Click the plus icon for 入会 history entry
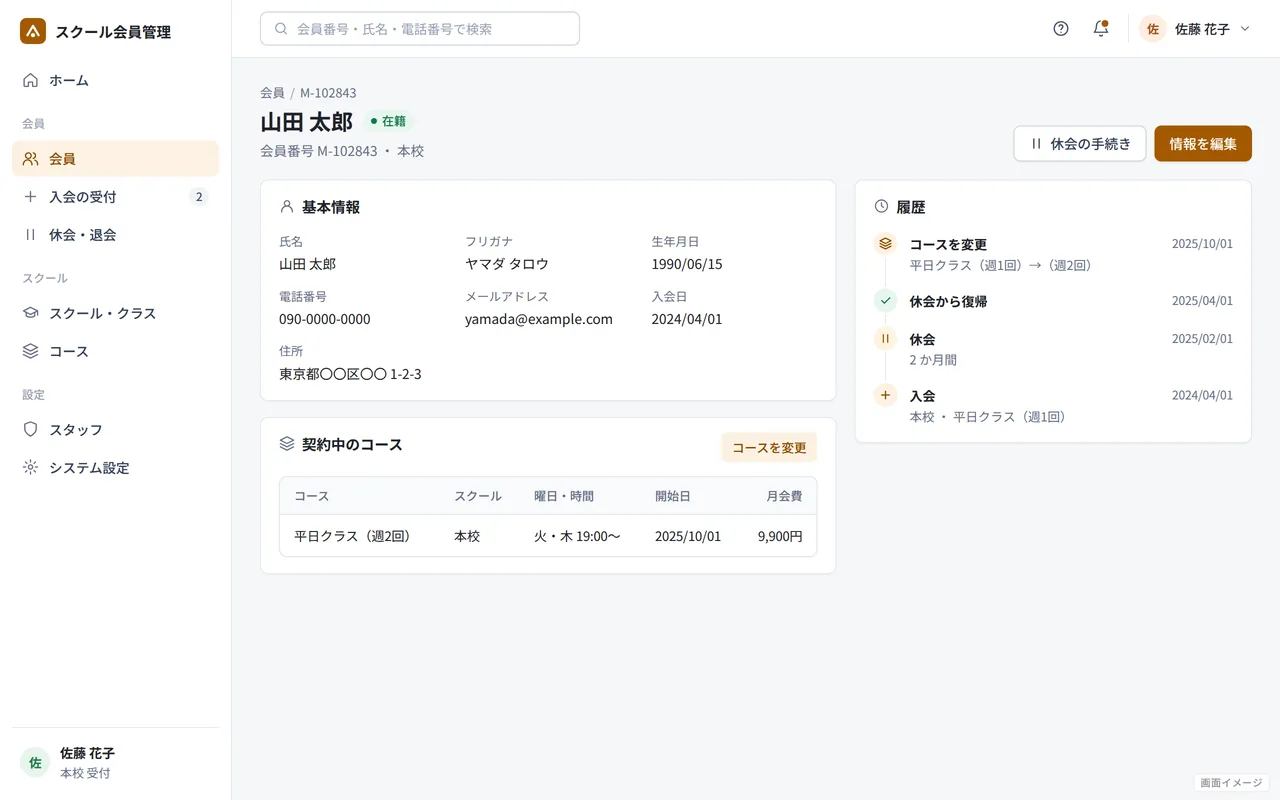 click(885, 395)
